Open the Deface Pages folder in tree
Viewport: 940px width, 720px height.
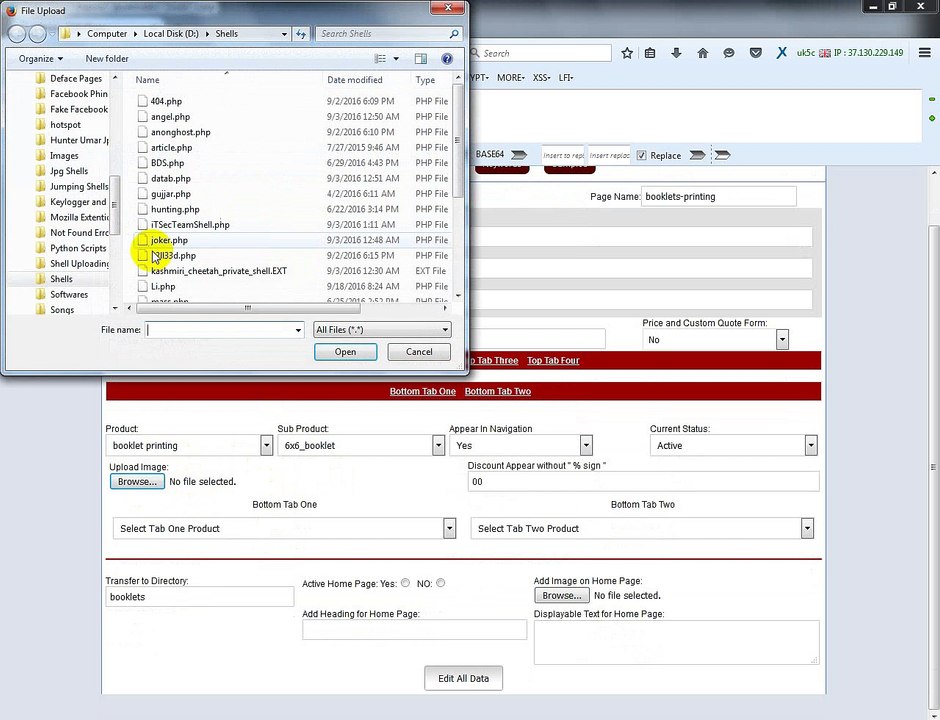click(76, 79)
